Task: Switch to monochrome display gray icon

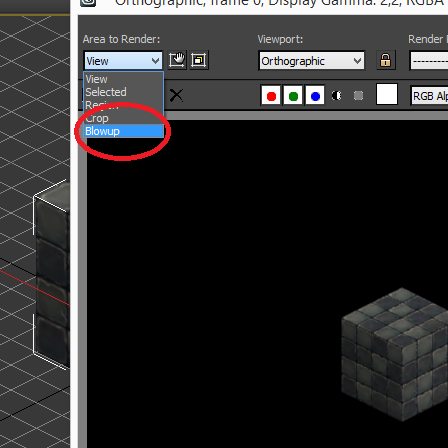Action: click(358, 96)
